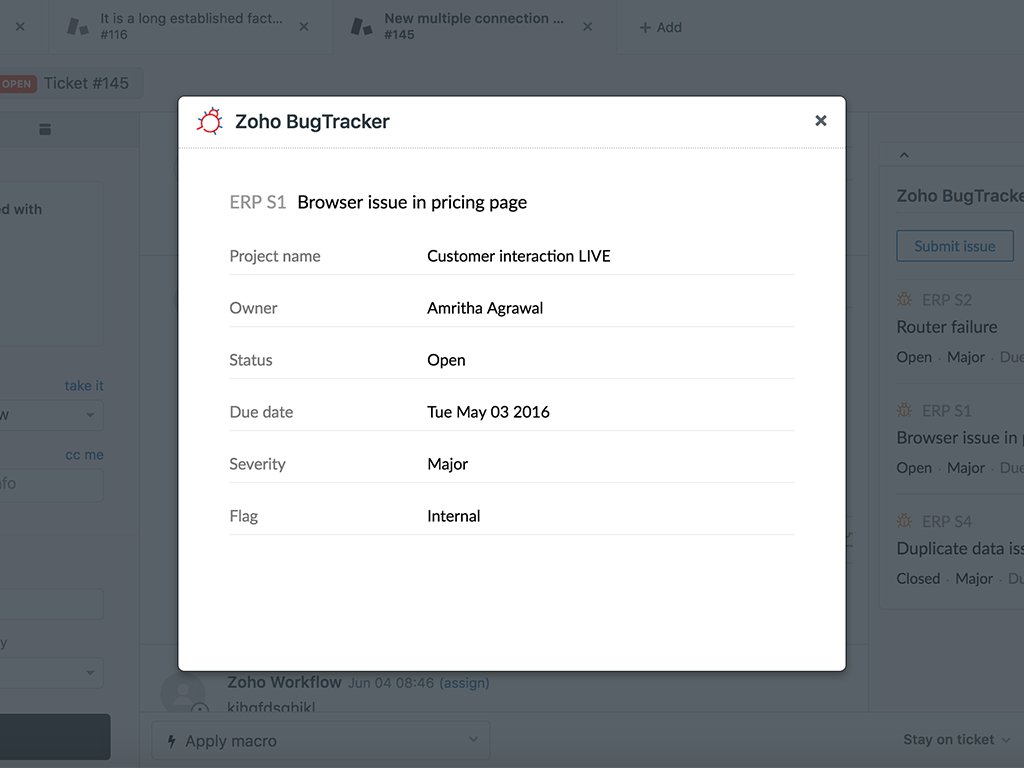This screenshot has width=1024, height=768.
Task: Click the bug icon beside ERP S4
Action: [x=905, y=521]
